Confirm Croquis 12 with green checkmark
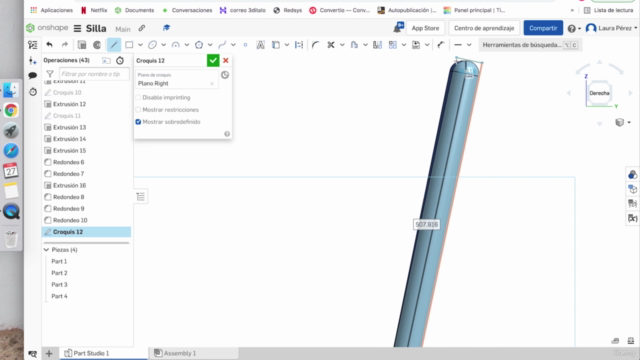Screen dimensions: 640x360 tap(213, 60)
